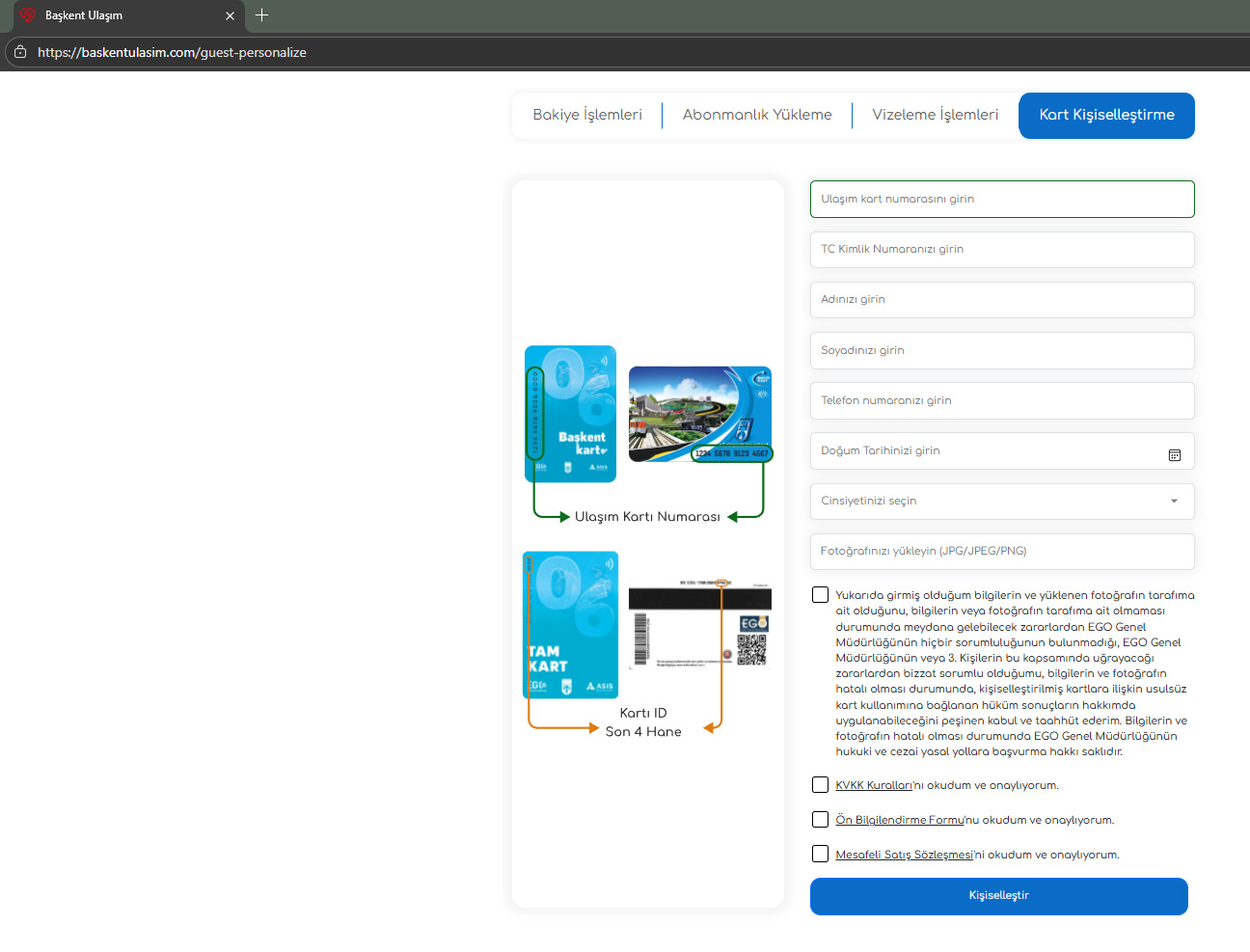This screenshot has width=1250, height=952.
Task: Check the Mesafeli Satış Sözleşmesi checkbox
Action: [x=820, y=855]
